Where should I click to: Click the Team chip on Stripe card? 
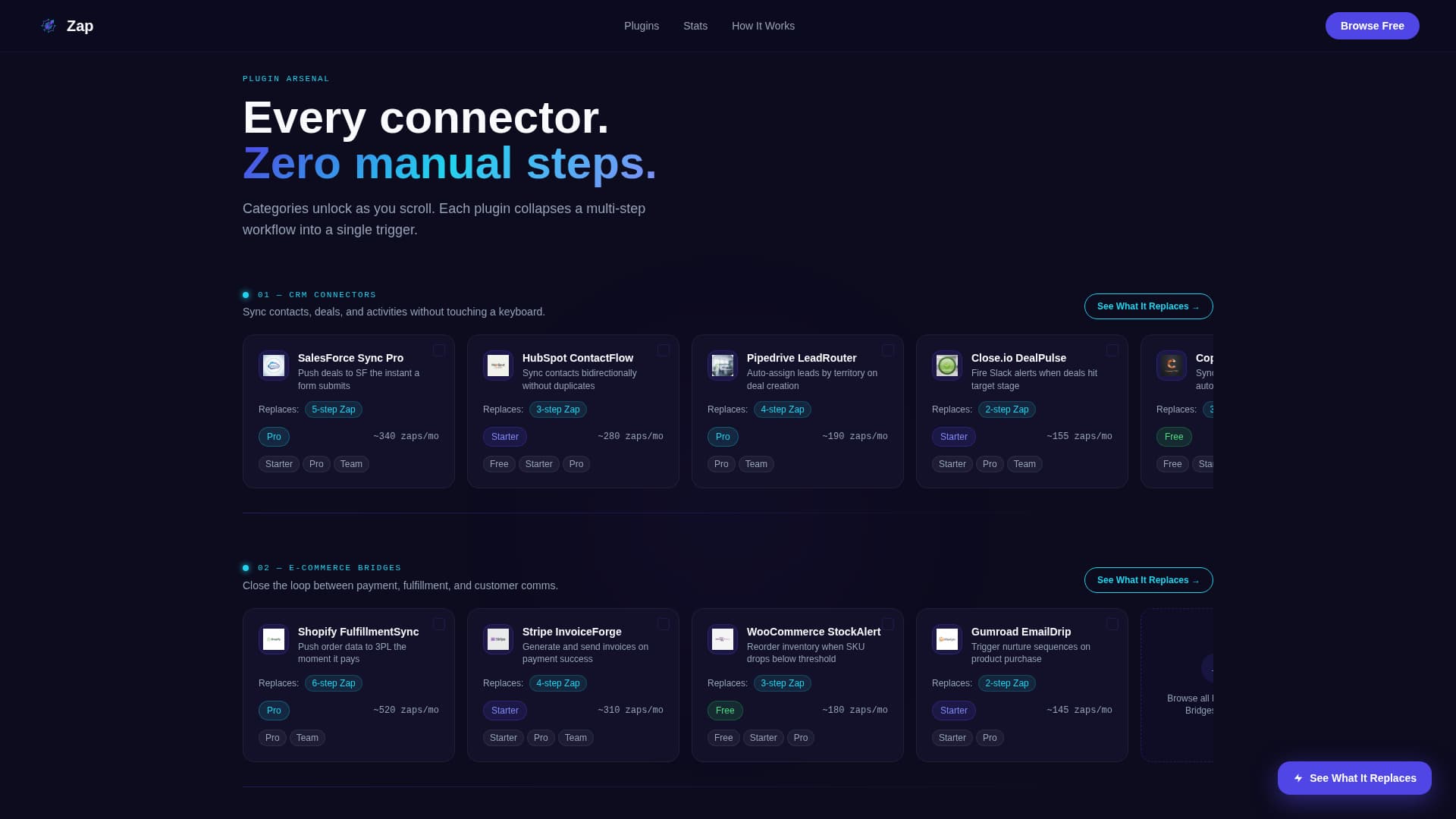[576, 738]
